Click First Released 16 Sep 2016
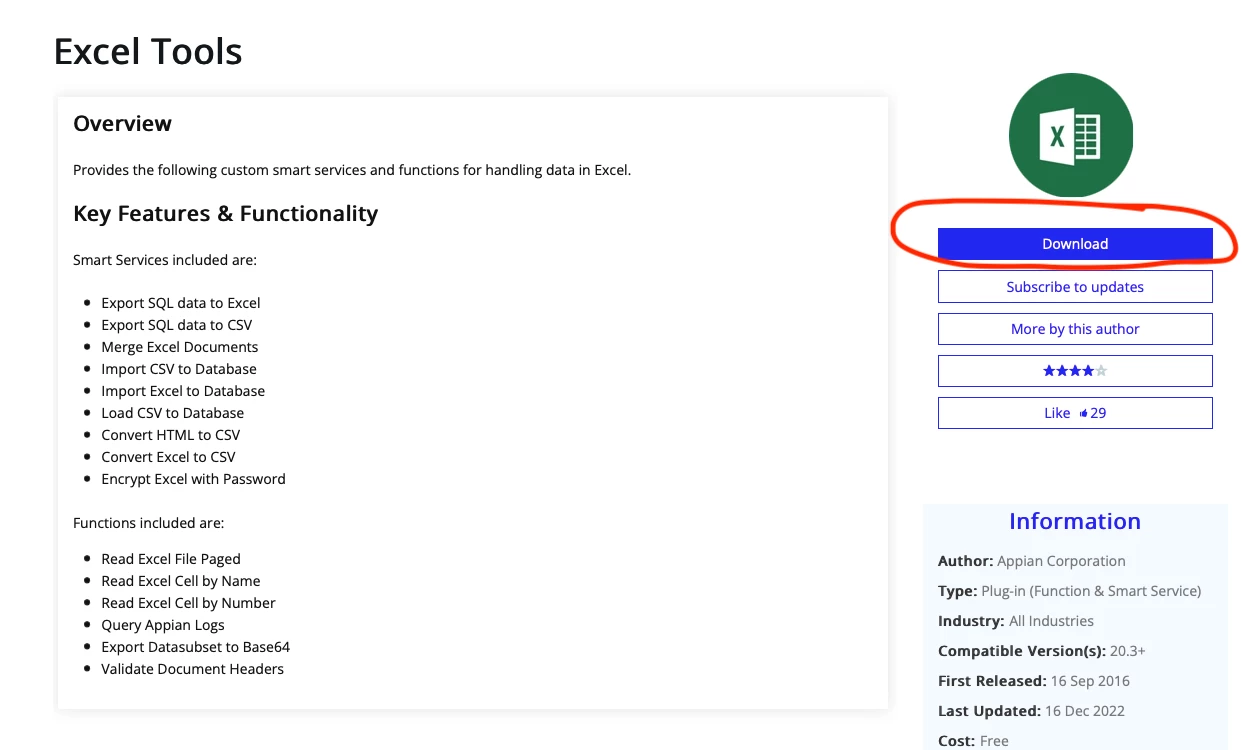Image resolution: width=1247 pixels, height=750 pixels. pos(1034,681)
